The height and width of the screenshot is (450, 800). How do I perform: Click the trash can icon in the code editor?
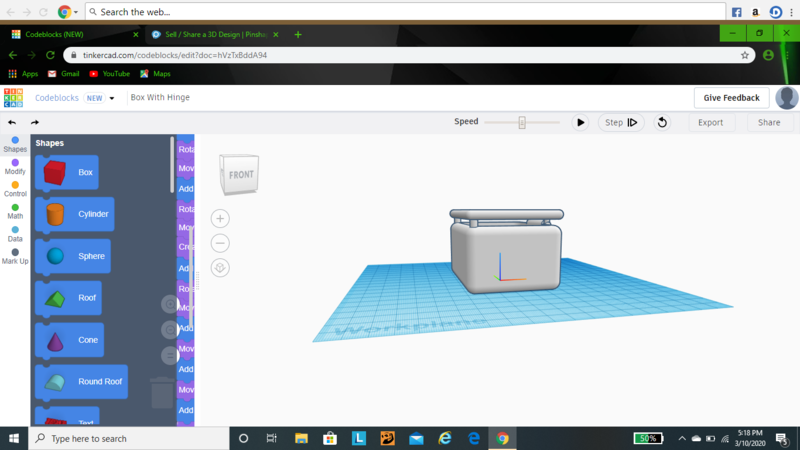(162, 392)
